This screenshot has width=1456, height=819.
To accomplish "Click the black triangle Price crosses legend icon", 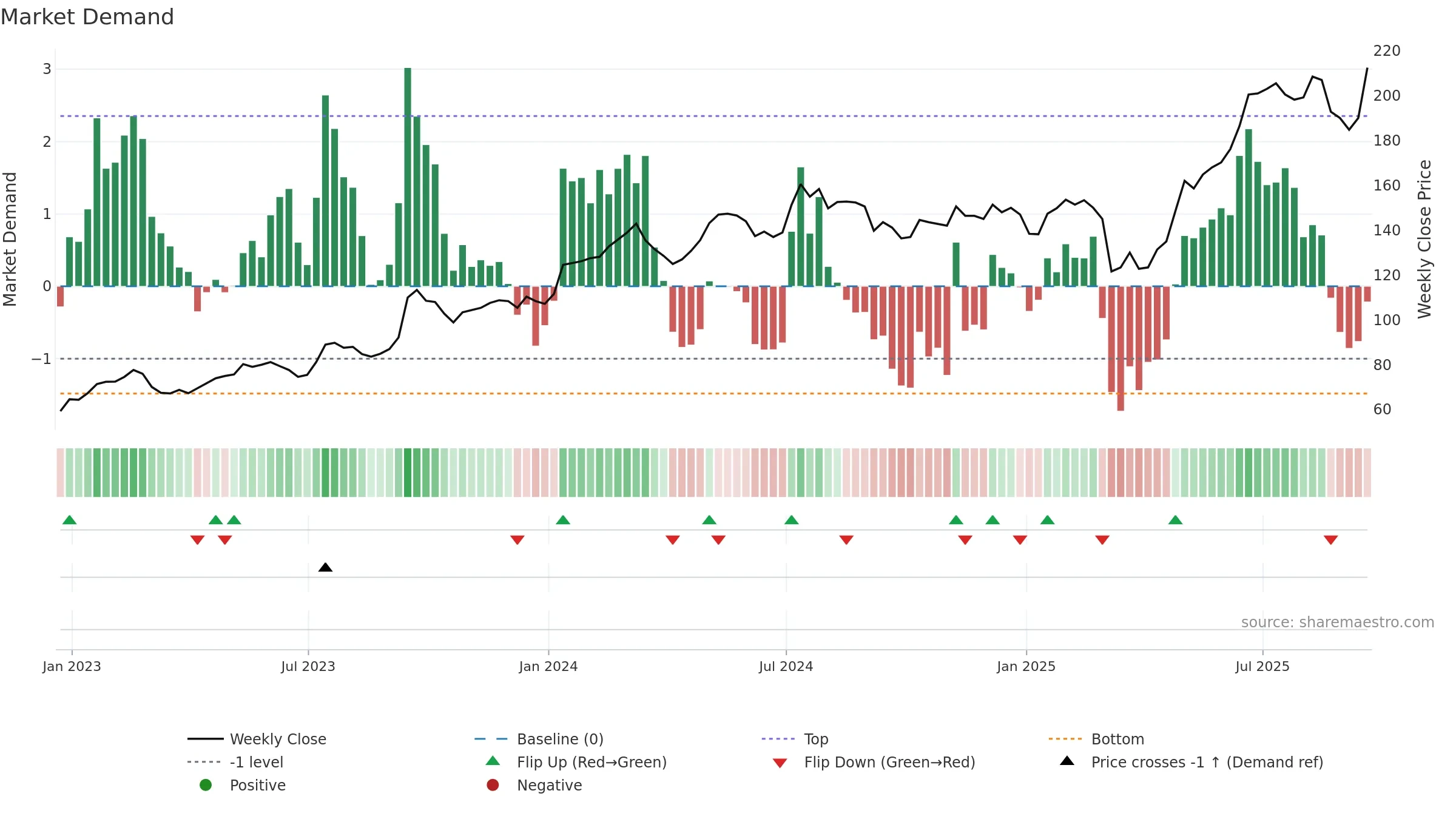I will point(1067,761).
